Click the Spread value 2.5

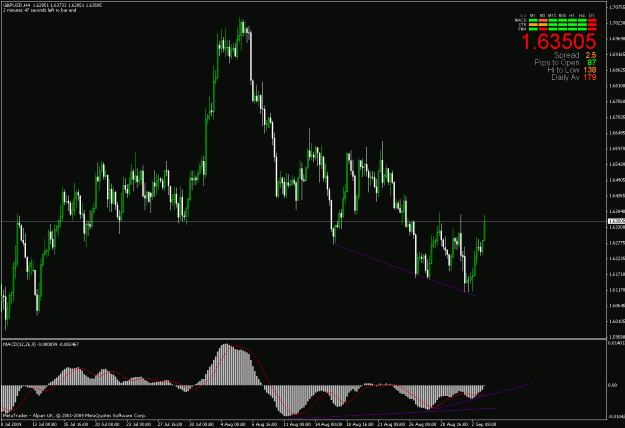tap(591, 55)
